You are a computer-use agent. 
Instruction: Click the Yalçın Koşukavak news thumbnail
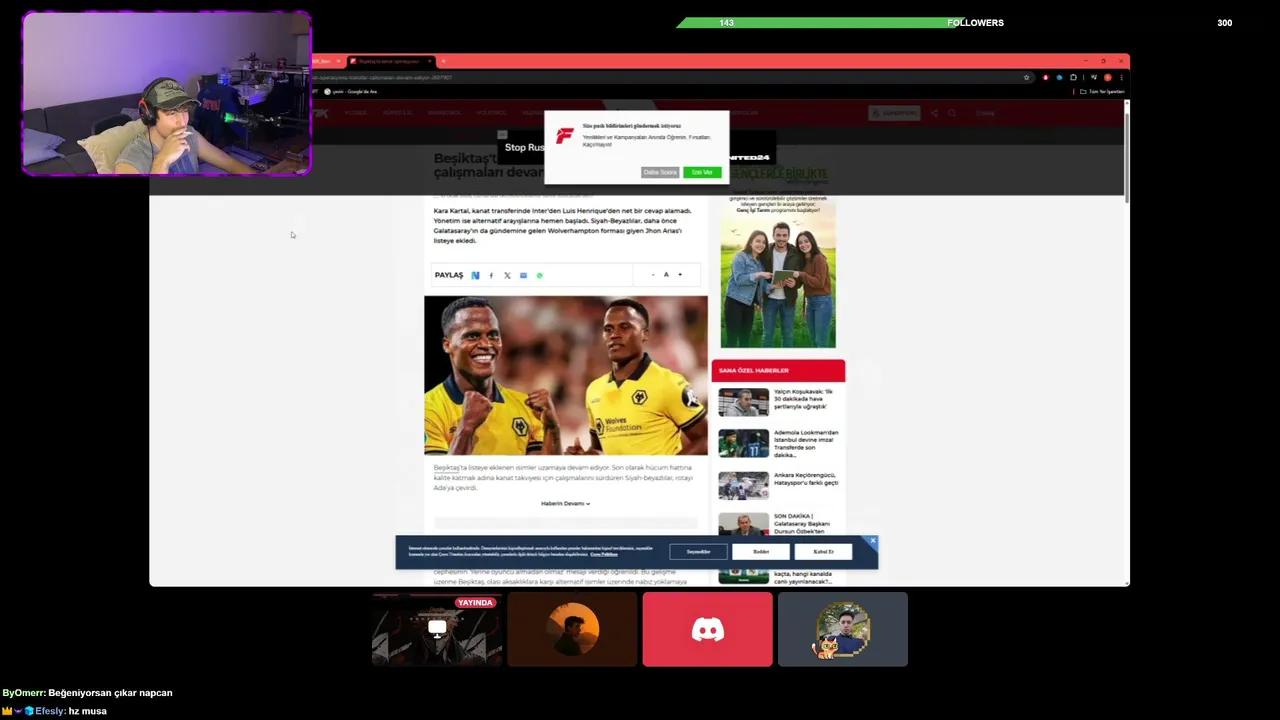point(743,402)
